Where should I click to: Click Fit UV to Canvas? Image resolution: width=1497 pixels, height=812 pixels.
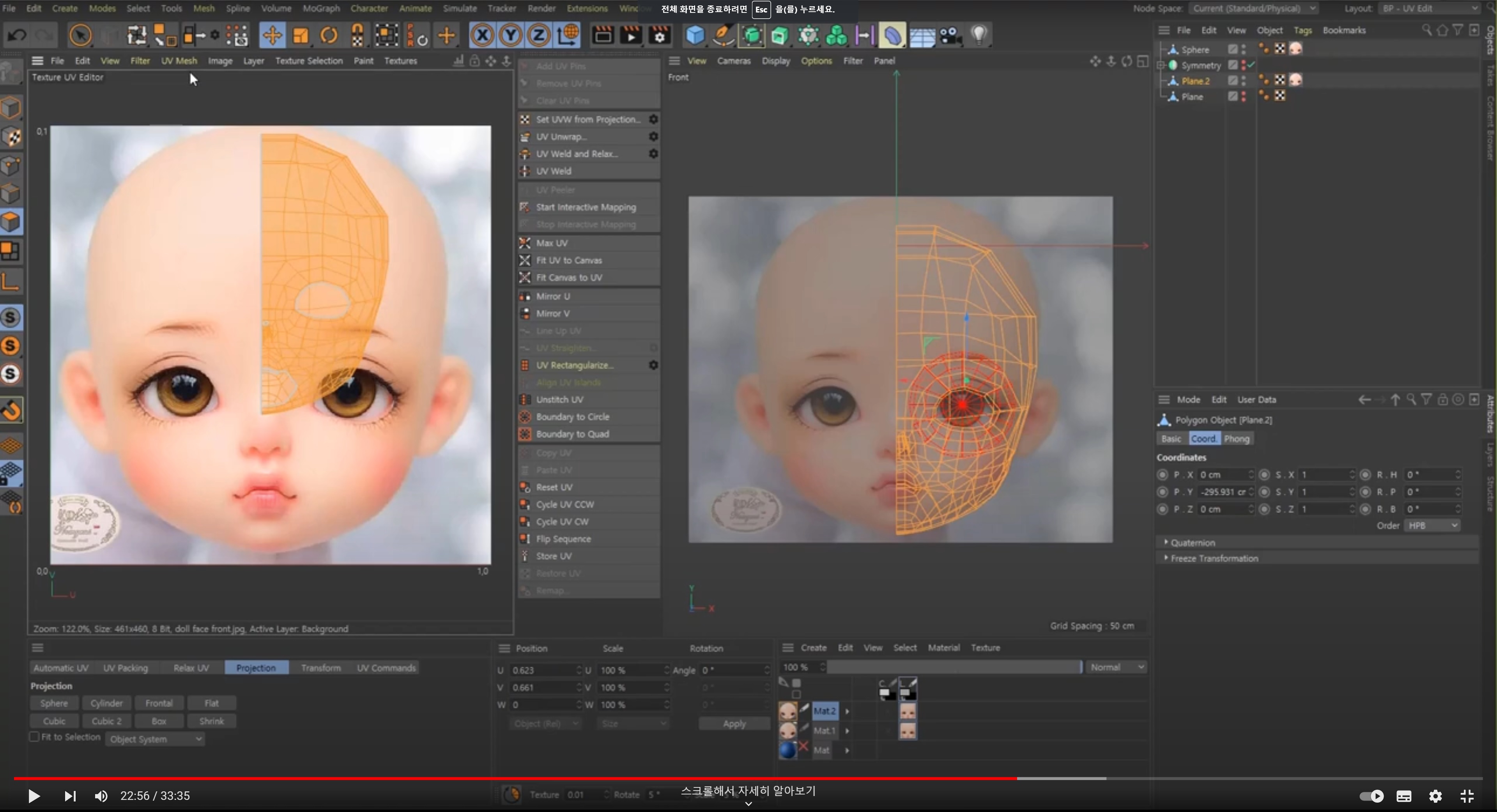click(589, 260)
